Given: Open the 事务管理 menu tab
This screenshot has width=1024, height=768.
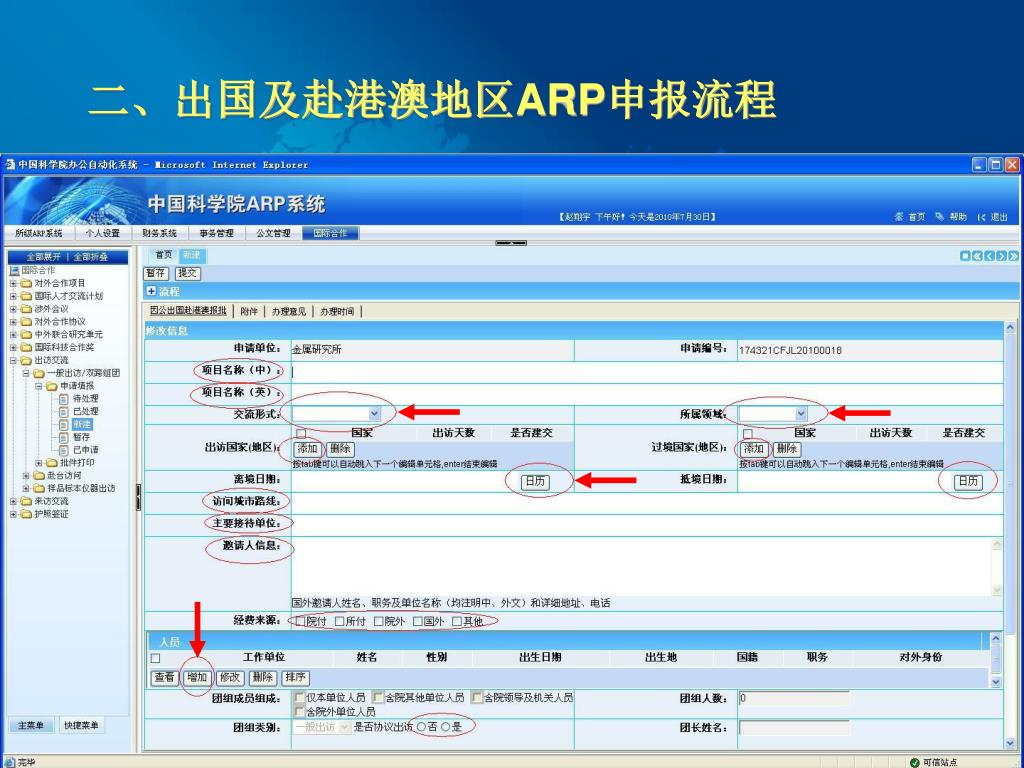Looking at the screenshot, I should coord(217,233).
